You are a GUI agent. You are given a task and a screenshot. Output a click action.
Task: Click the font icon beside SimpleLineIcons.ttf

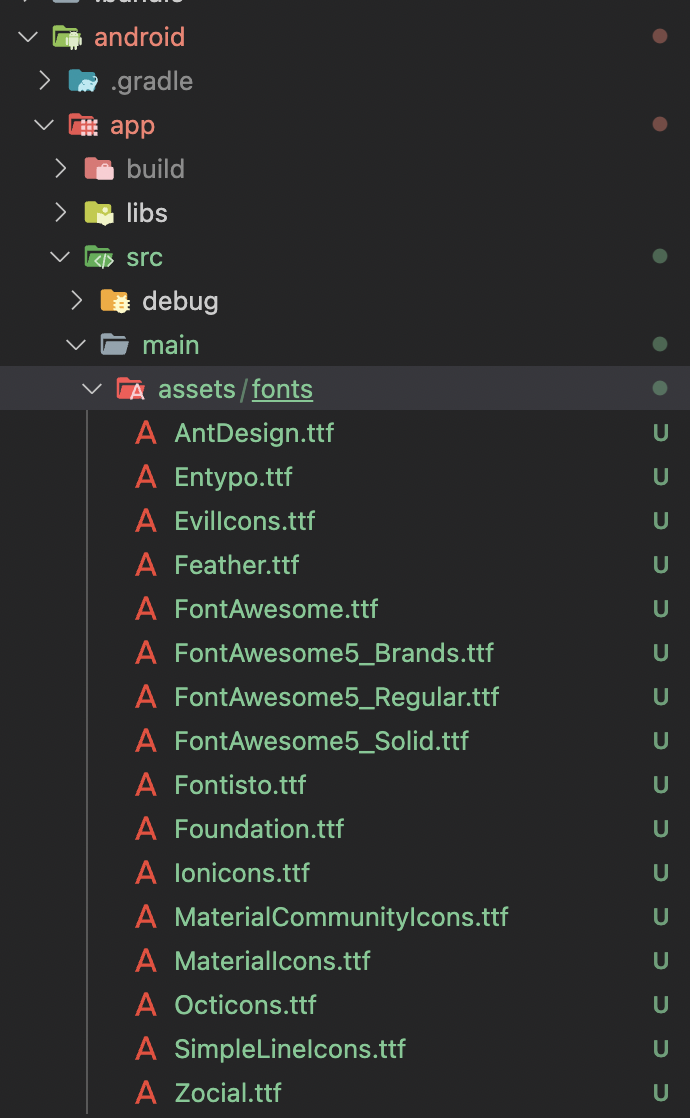pos(146,1049)
